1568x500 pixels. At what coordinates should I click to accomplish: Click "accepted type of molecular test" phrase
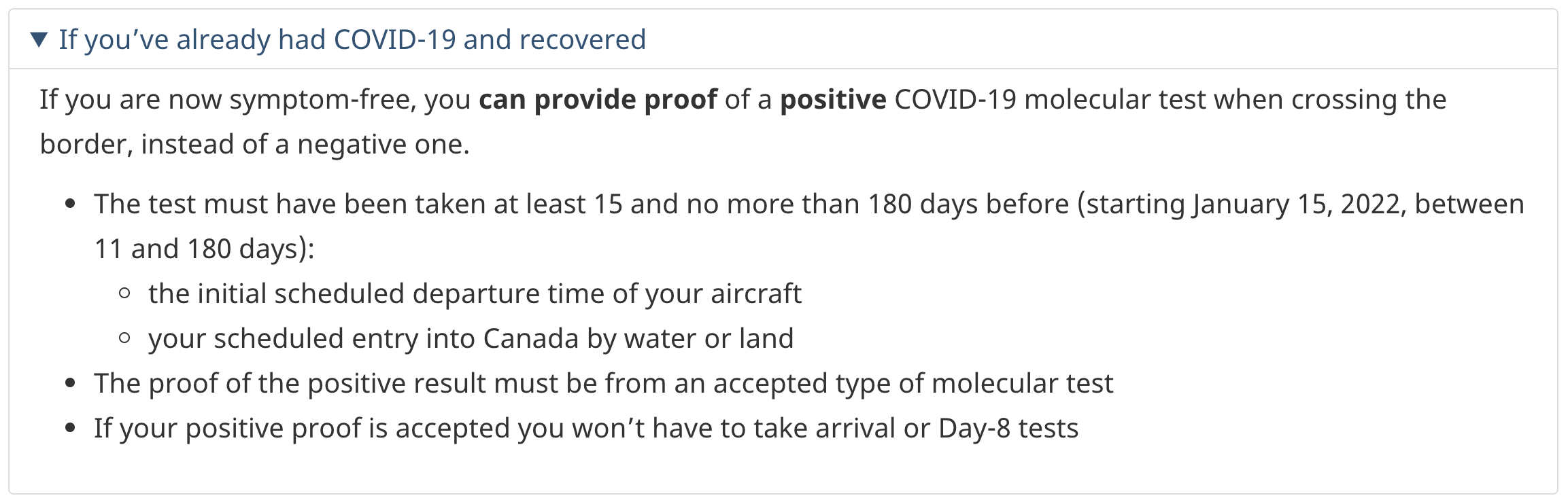coord(913,384)
